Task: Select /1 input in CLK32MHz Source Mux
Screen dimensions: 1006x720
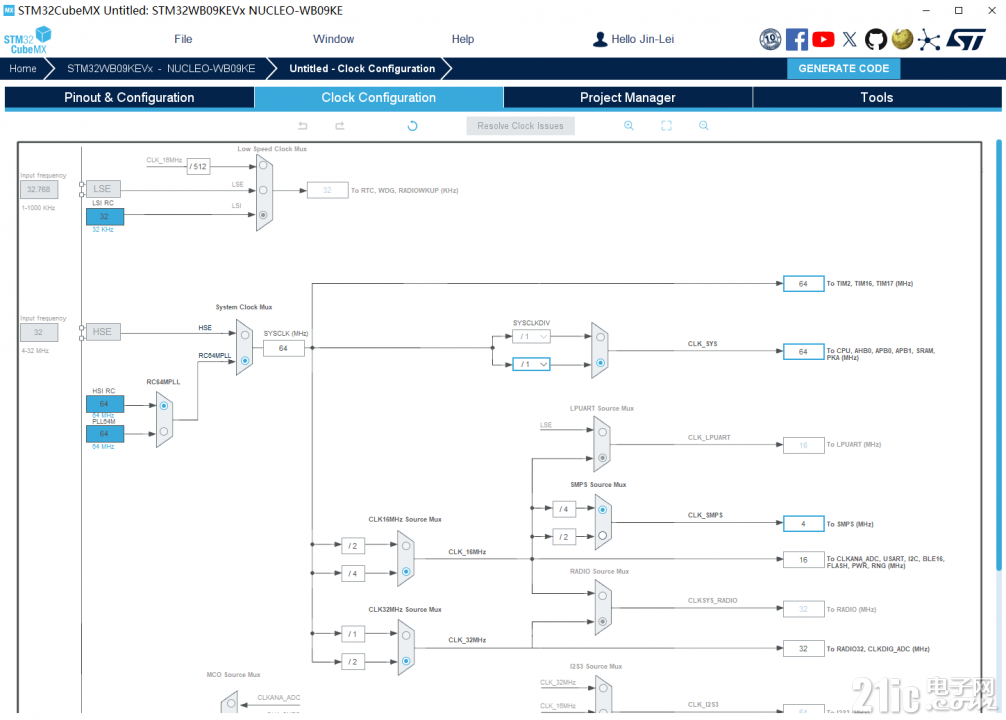Action: click(406, 635)
